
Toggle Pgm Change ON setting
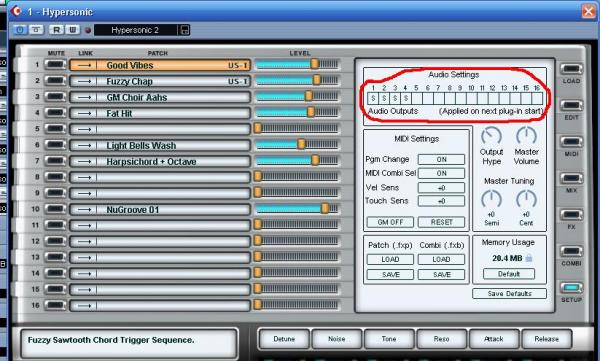coord(441,159)
